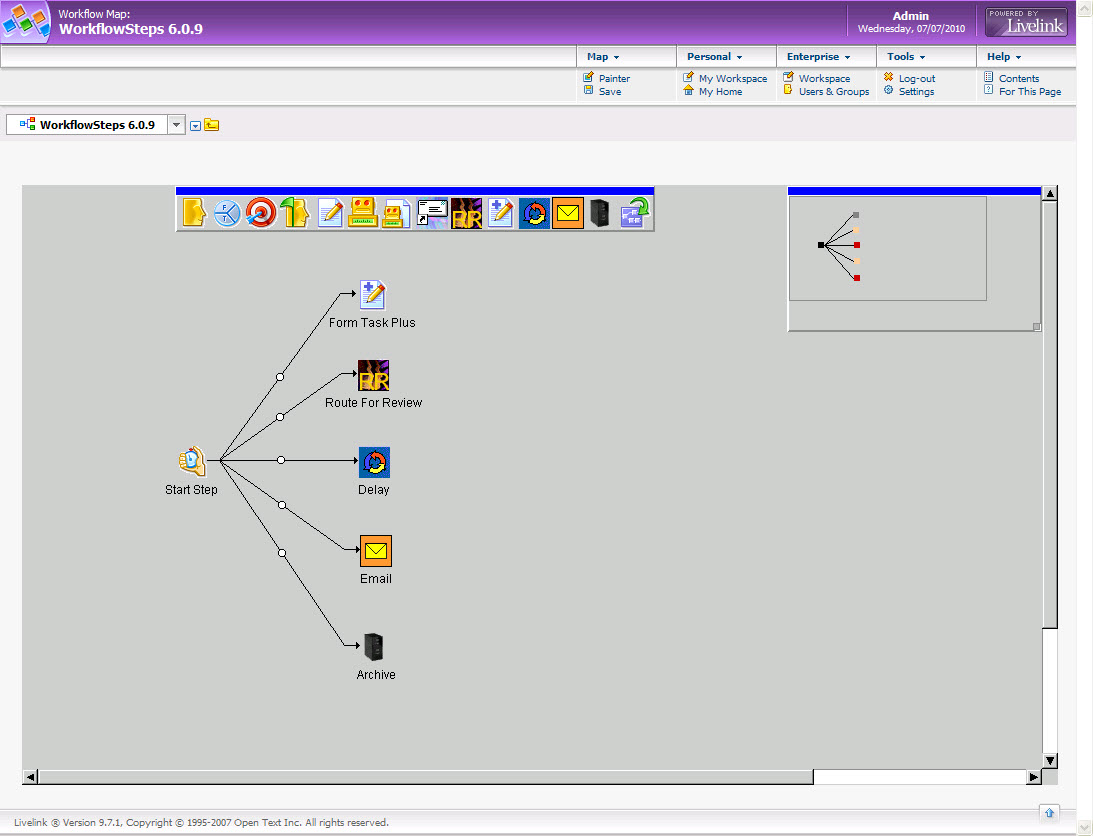Click the Log-out link

point(917,79)
